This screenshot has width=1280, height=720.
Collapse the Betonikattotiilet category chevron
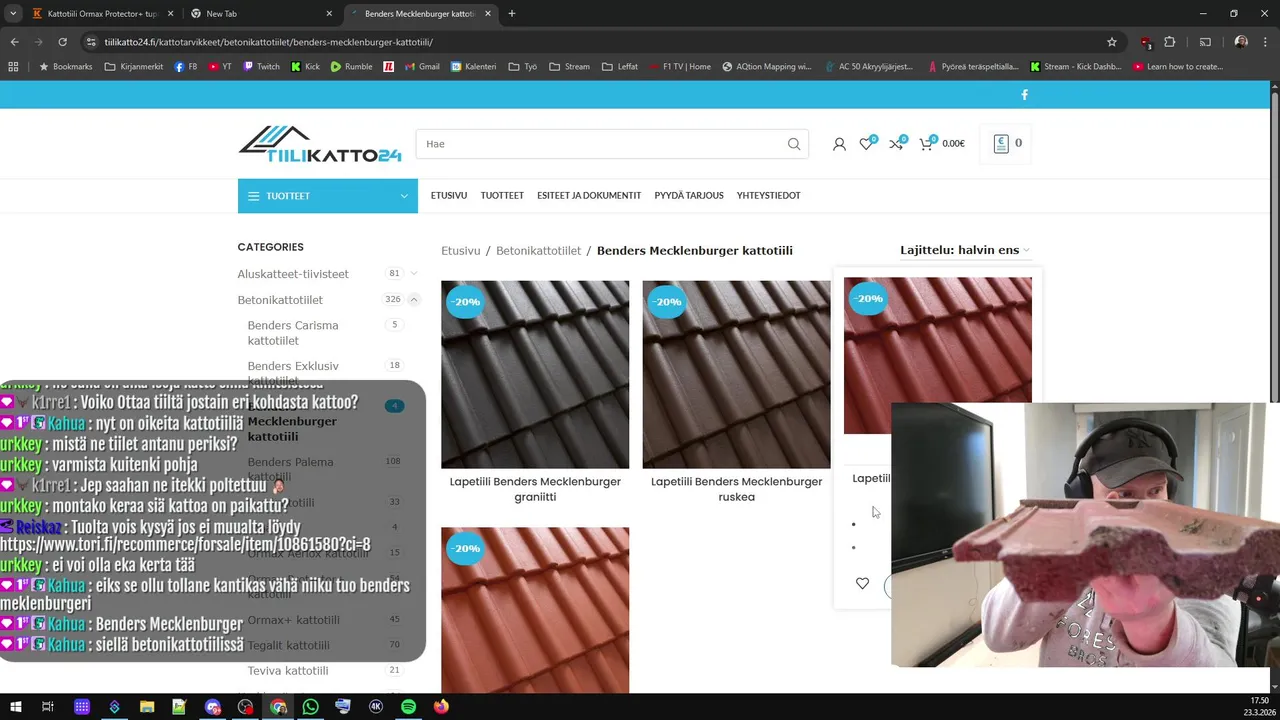(414, 300)
